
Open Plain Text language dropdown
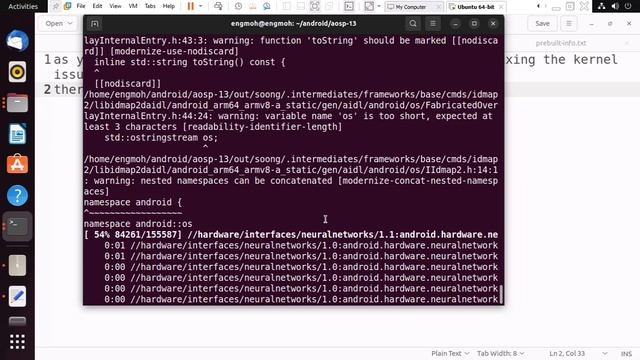pyautogui.click(x=450, y=353)
